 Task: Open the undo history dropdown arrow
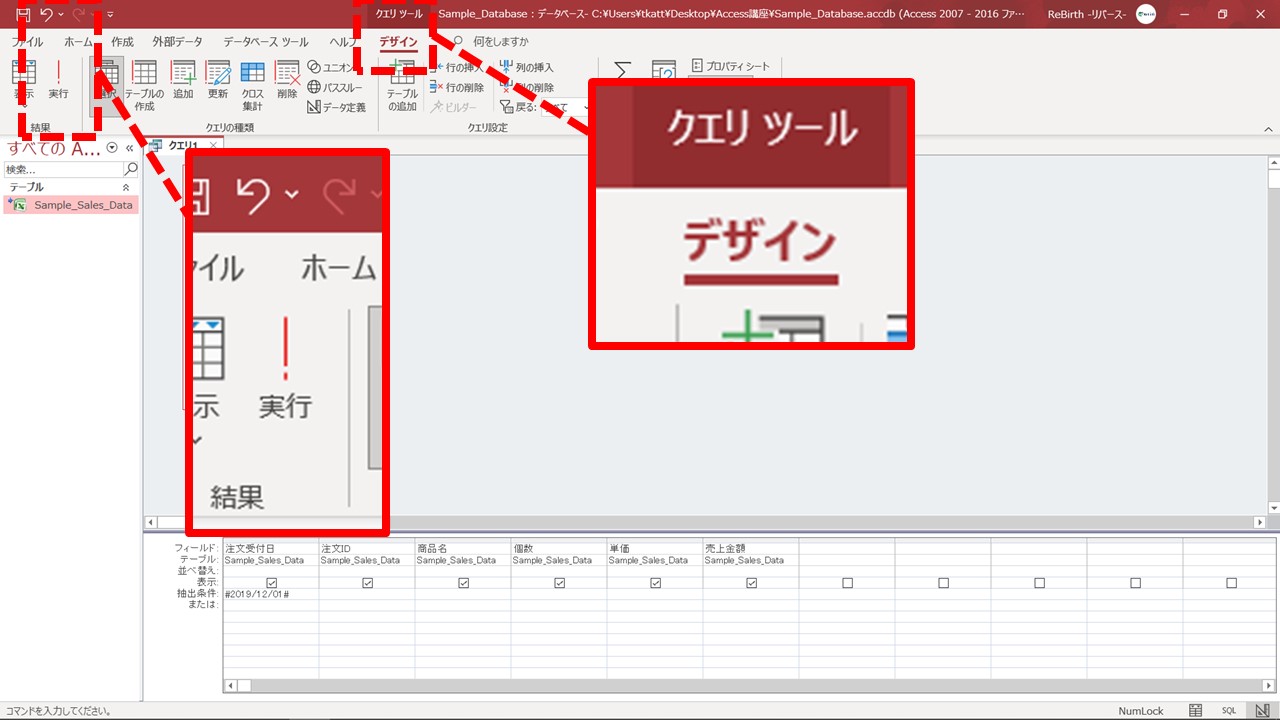pos(61,15)
